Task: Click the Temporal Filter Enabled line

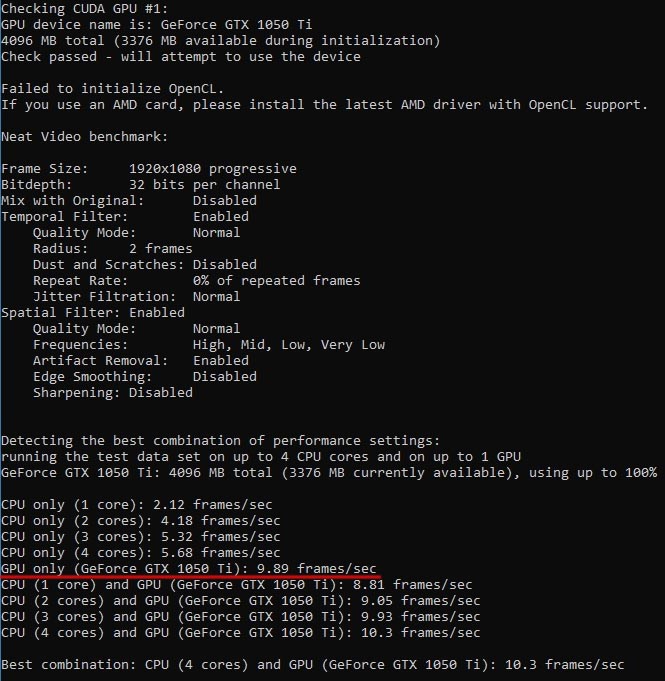Action: [x=125, y=217]
